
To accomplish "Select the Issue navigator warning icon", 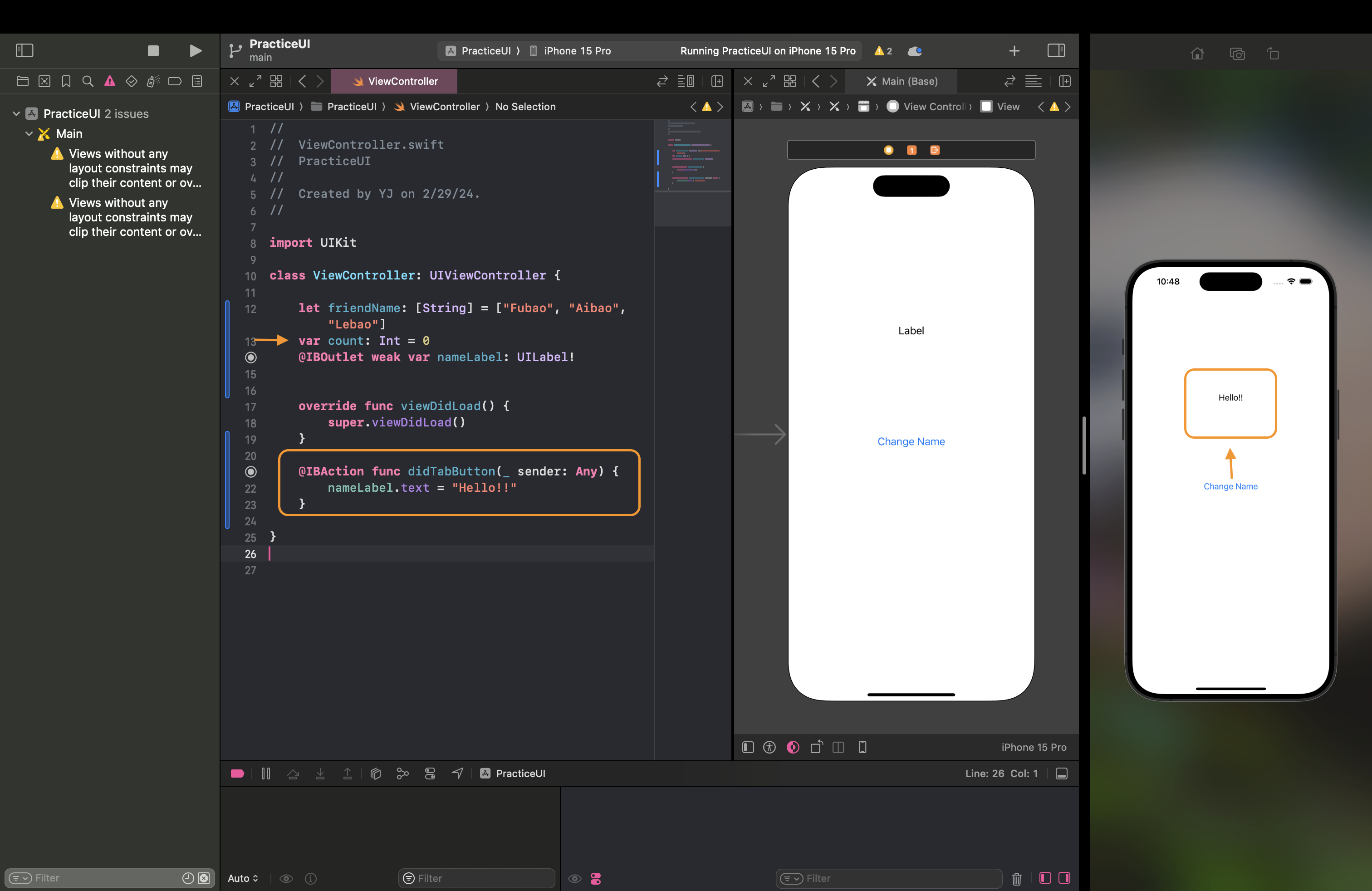I will [109, 81].
